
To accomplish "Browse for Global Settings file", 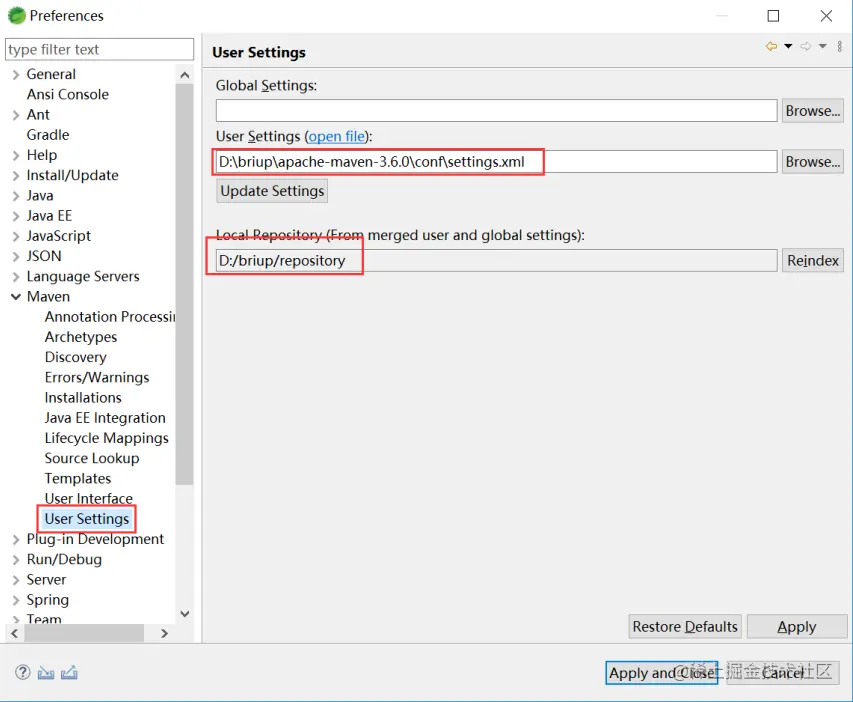I will click(x=813, y=110).
